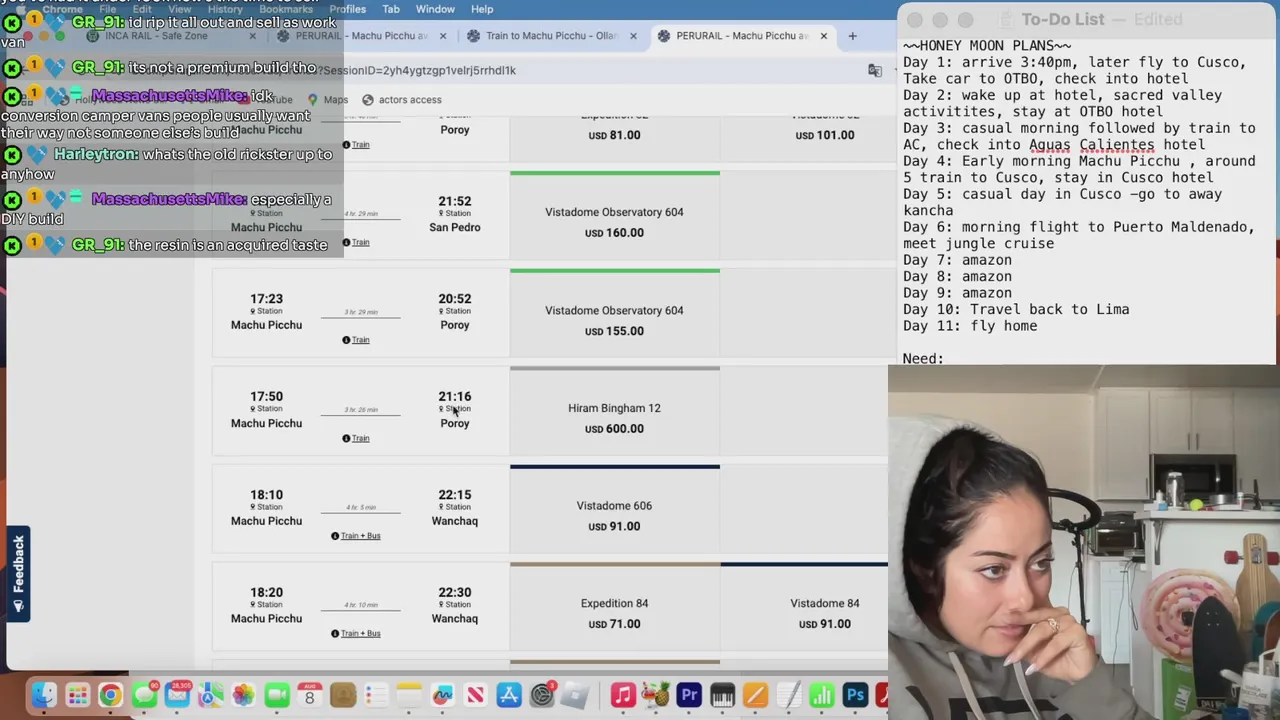Open the actors access bookmark

point(402,100)
